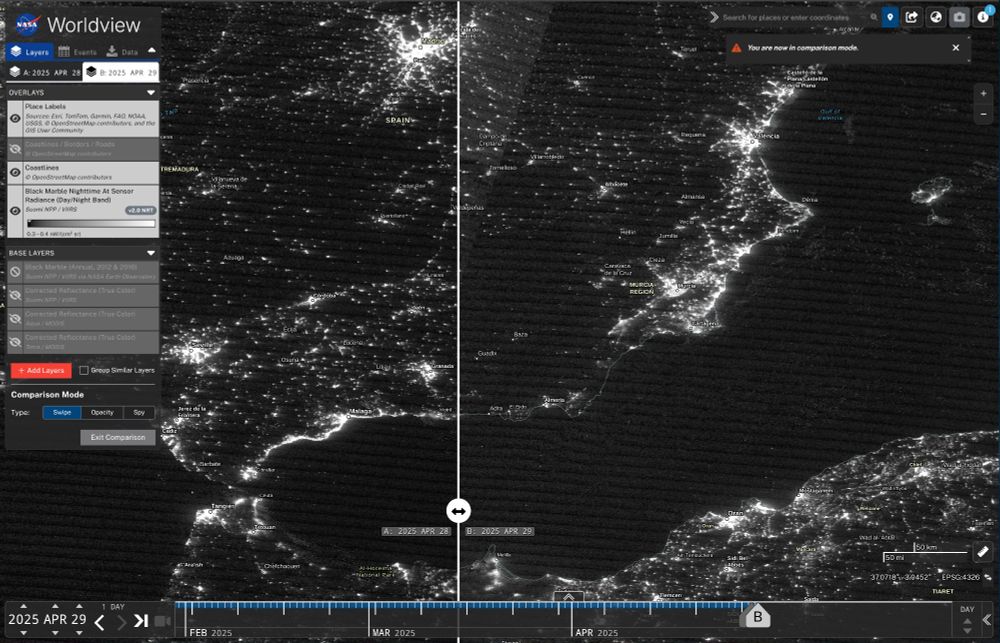Screen dimensions: 1000x643
Task: Expand the timeline data availability panel
Action: pyautogui.click(x=568, y=597)
